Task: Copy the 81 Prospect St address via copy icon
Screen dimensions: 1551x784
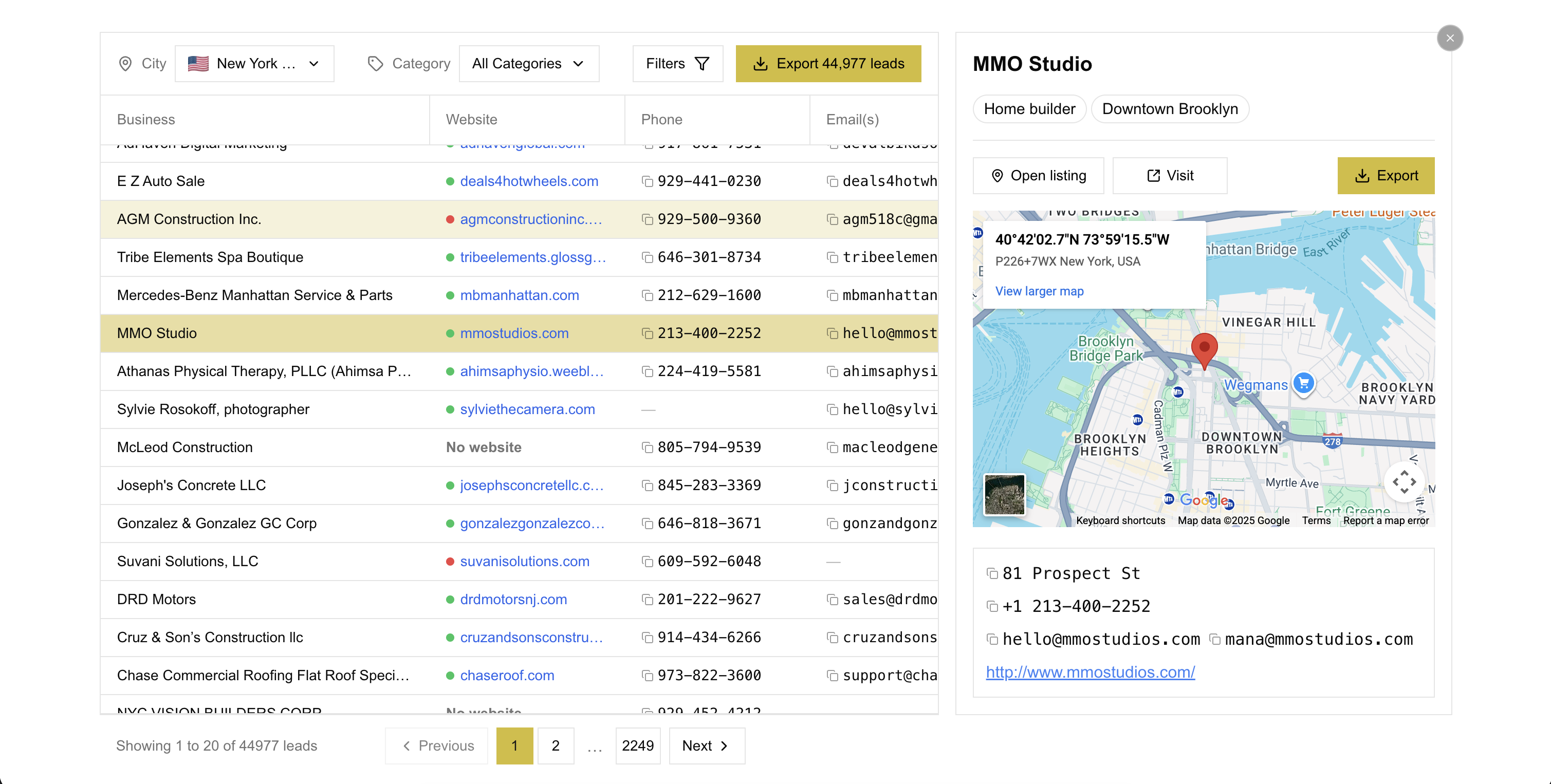Action: tap(992, 573)
